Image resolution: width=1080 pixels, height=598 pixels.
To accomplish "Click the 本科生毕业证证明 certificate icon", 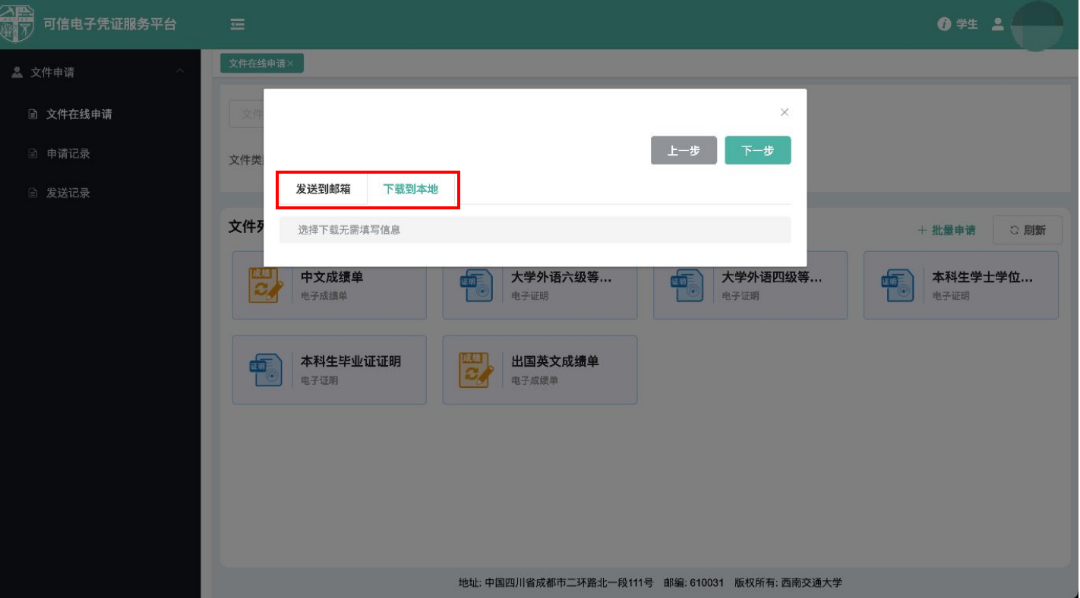I will click(266, 369).
